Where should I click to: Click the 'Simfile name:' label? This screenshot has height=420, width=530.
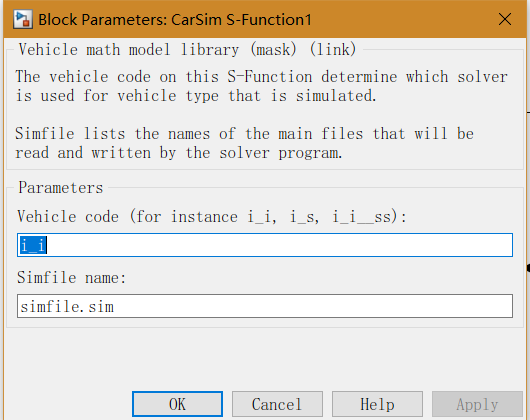coord(72,278)
